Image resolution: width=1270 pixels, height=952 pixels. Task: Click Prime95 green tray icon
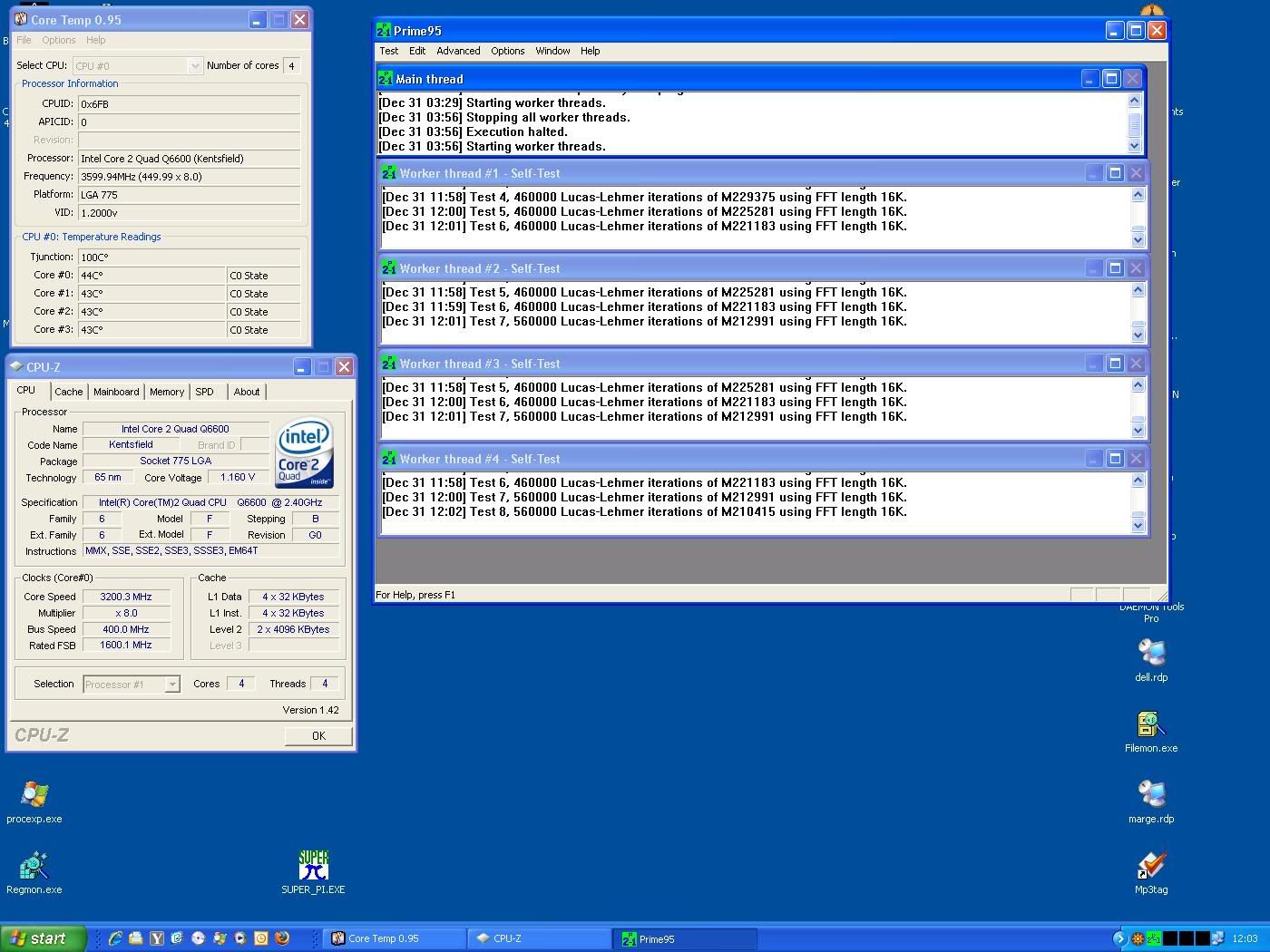pyautogui.click(x=1154, y=938)
